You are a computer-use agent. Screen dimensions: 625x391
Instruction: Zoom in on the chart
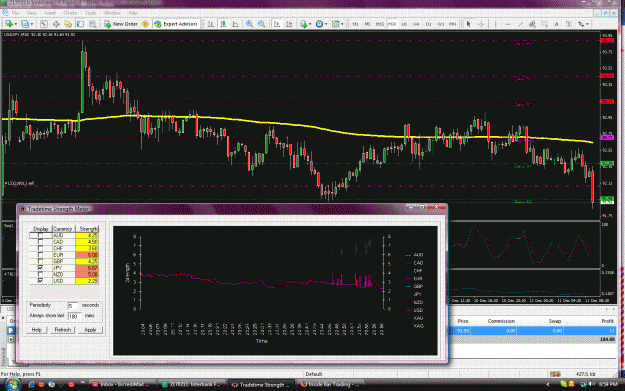(x=250, y=24)
